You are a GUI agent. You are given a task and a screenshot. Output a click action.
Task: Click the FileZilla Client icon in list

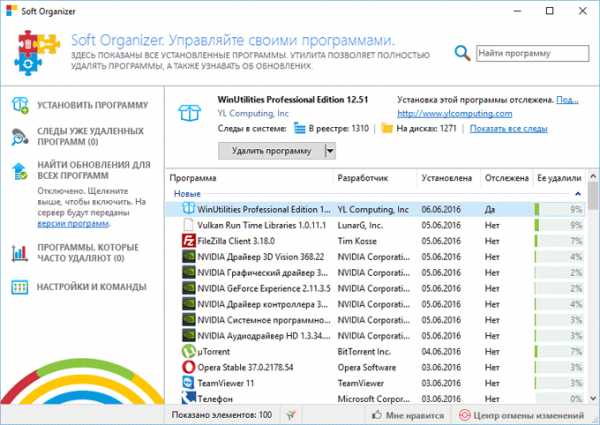pos(188,241)
